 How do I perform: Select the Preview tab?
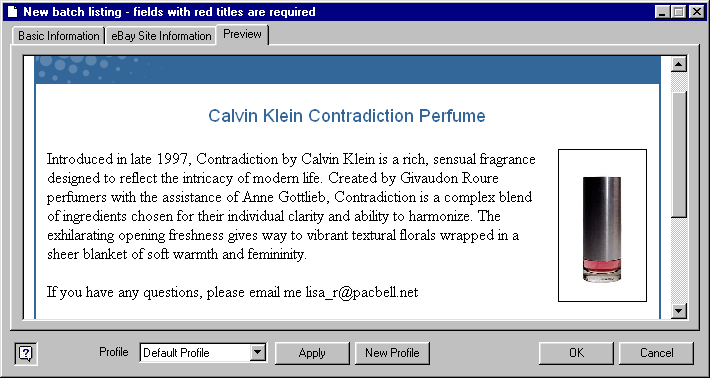(x=243, y=34)
